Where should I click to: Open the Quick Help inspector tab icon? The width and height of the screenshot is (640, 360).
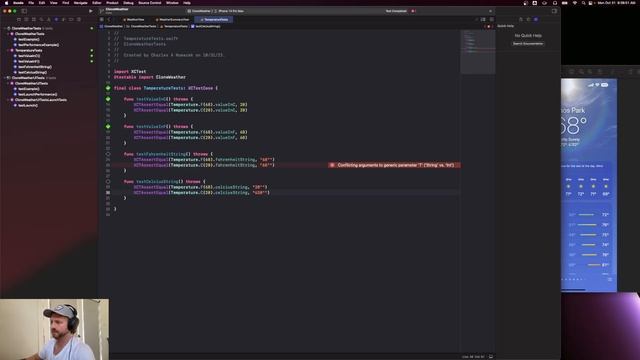coord(536,19)
